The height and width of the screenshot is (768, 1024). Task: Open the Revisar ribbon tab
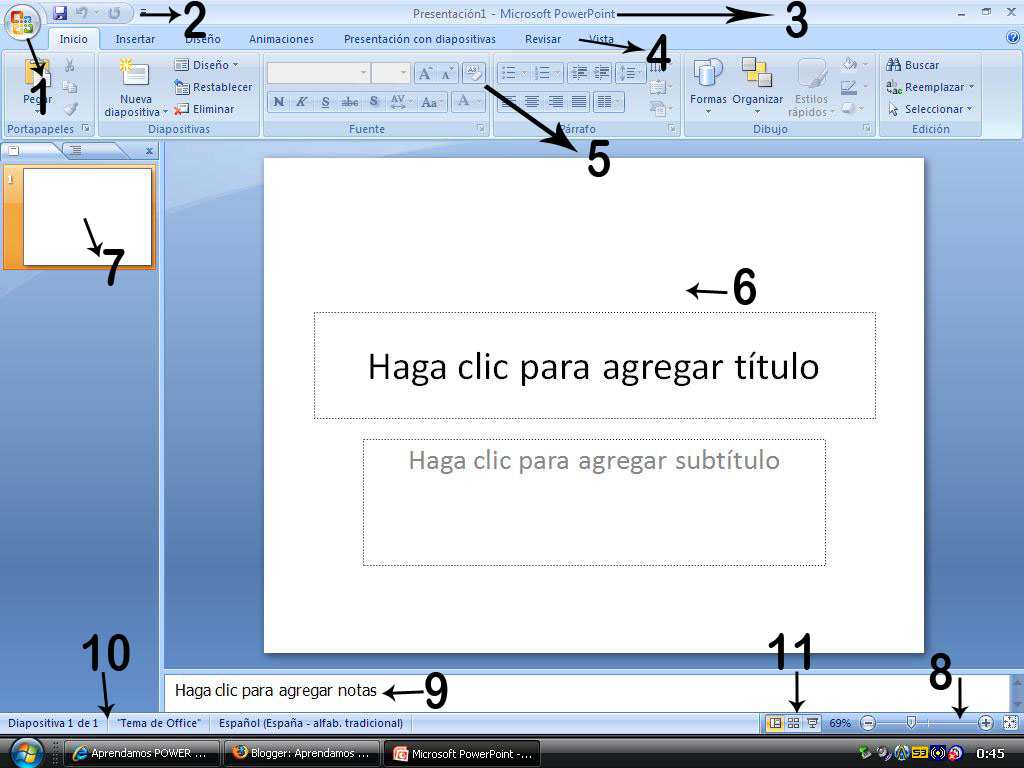coord(543,39)
